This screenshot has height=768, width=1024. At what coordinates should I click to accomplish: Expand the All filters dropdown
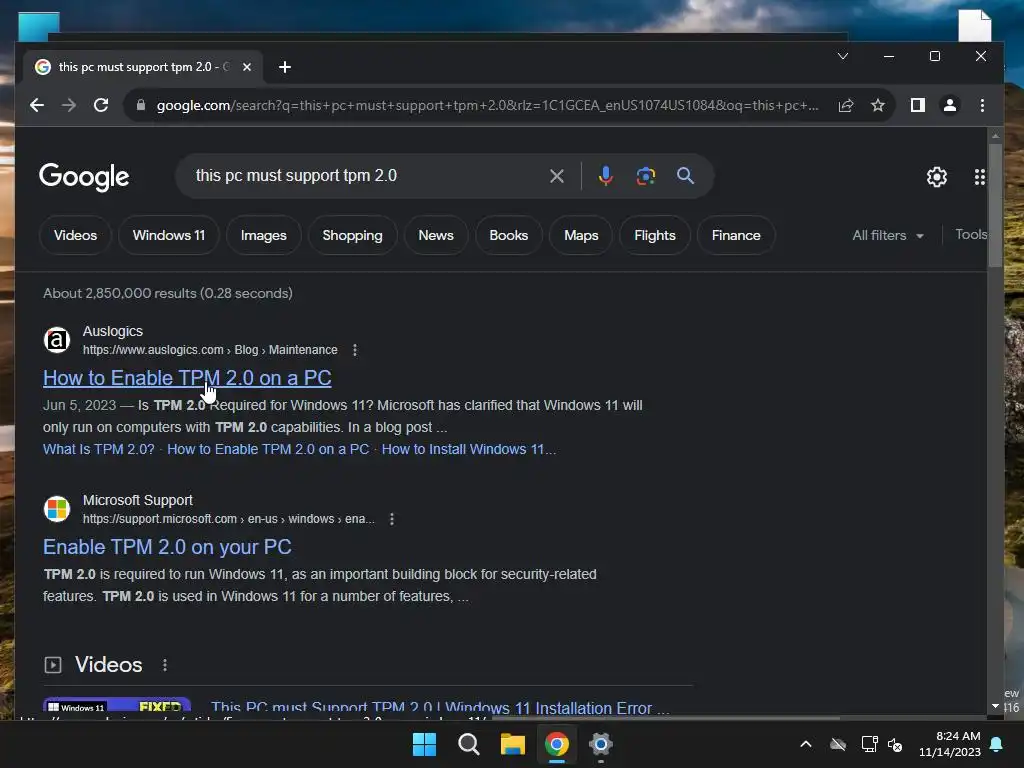[888, 235]
